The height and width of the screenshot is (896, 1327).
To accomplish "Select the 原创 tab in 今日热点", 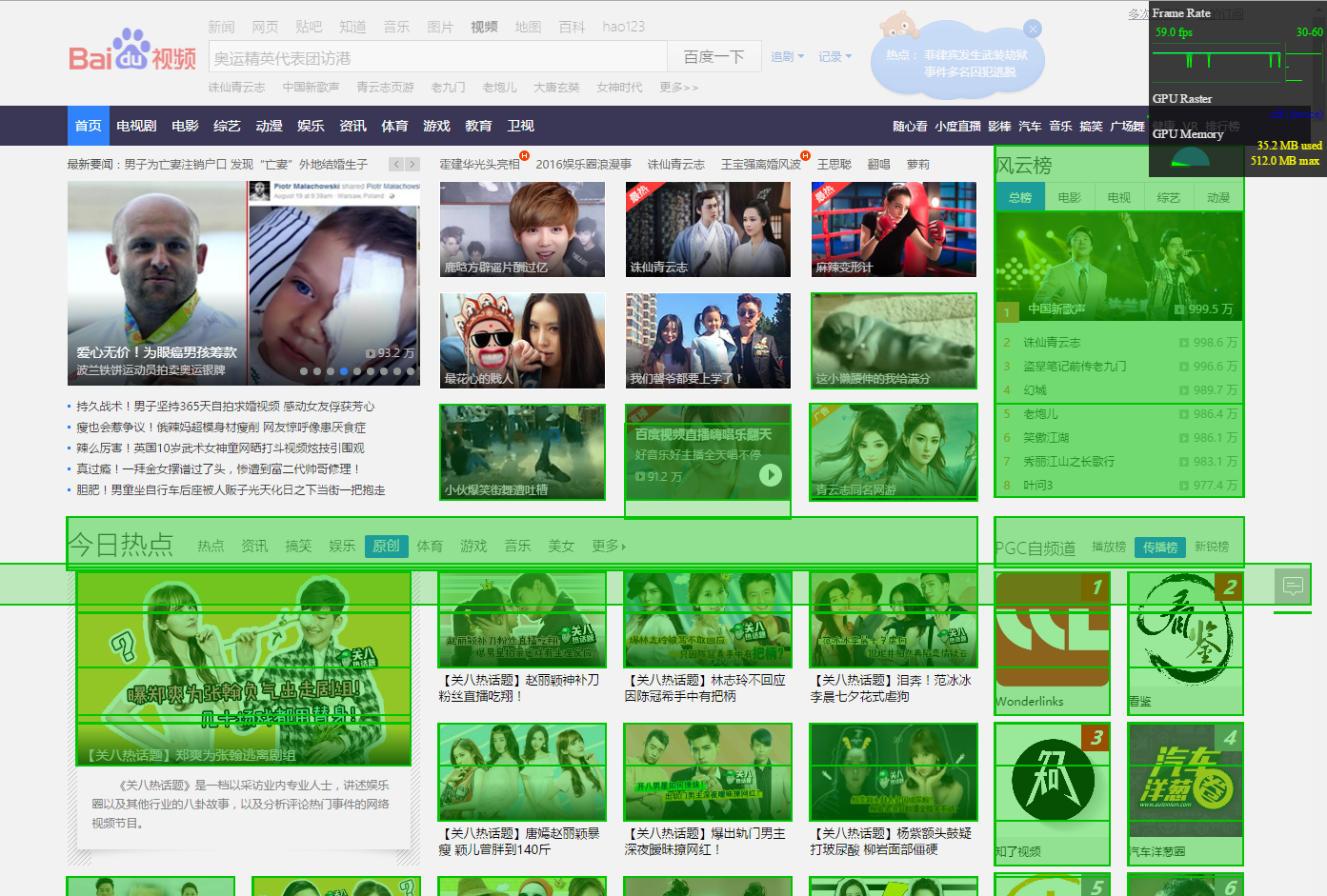I will tap(386, 546).
